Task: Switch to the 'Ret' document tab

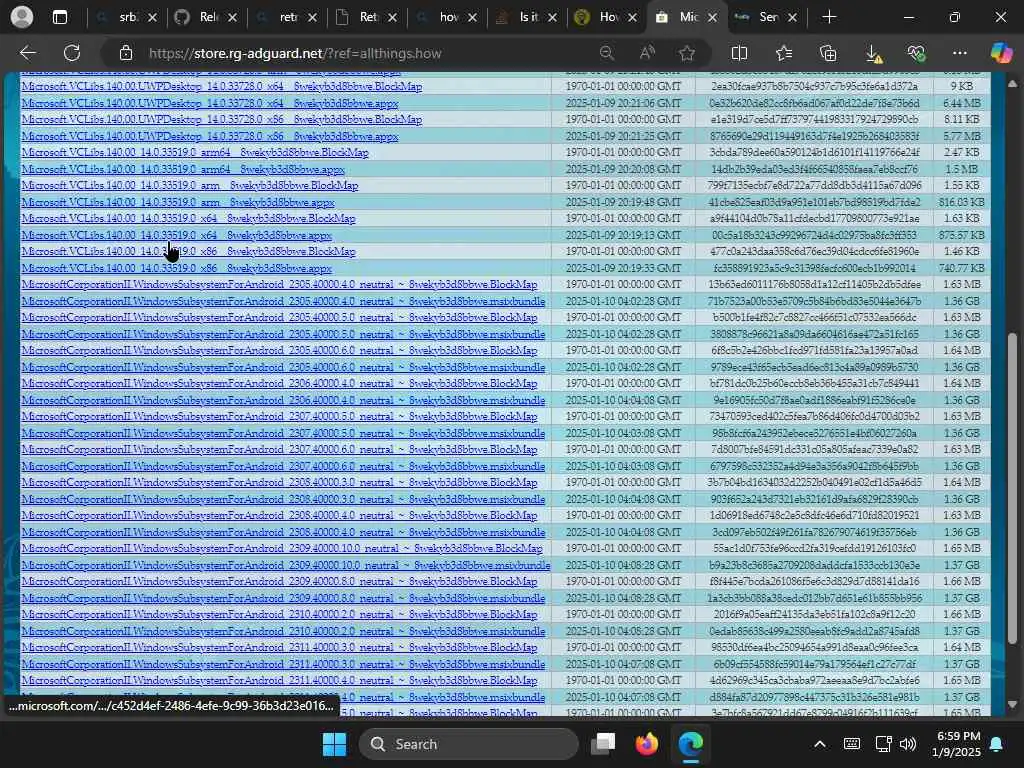Action: [x=367, y=18]
